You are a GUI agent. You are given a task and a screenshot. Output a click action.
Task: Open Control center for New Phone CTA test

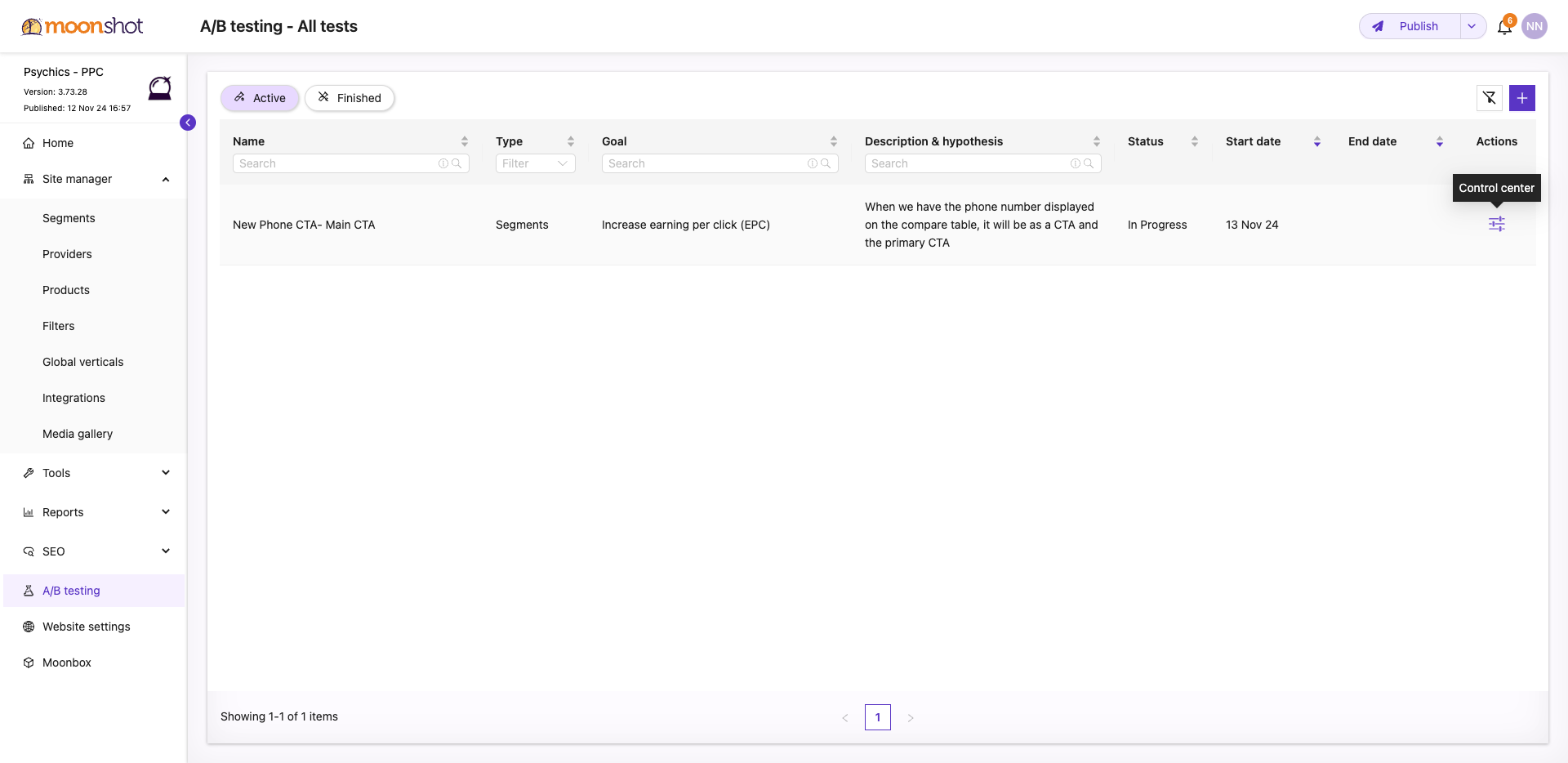point(1496,224)
